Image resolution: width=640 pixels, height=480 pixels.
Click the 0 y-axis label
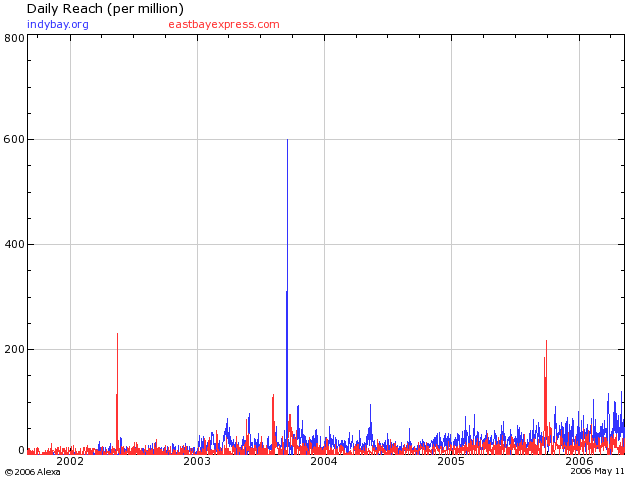coord(20,452)
